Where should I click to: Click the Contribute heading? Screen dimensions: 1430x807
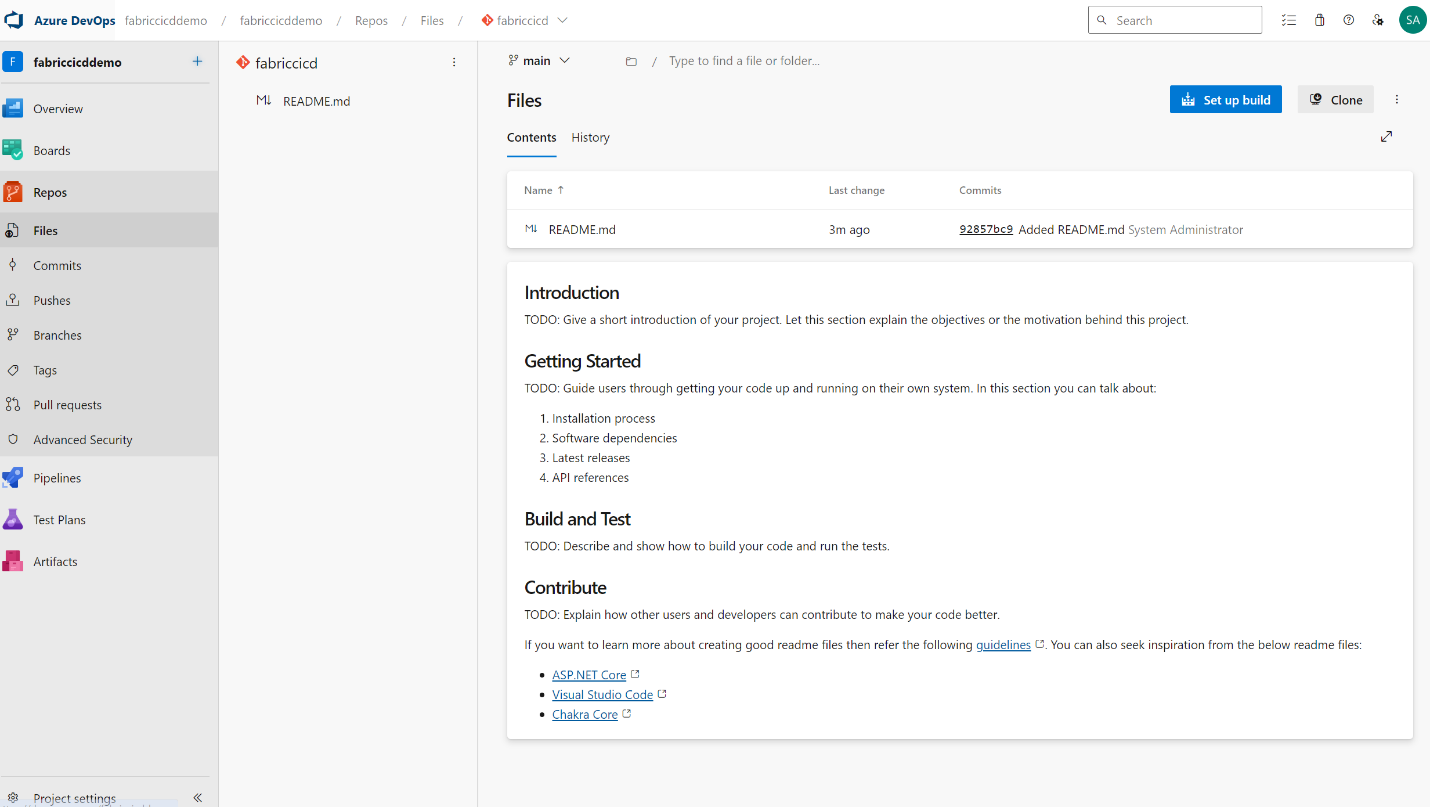pyautogui.click(x=566, y=587)
